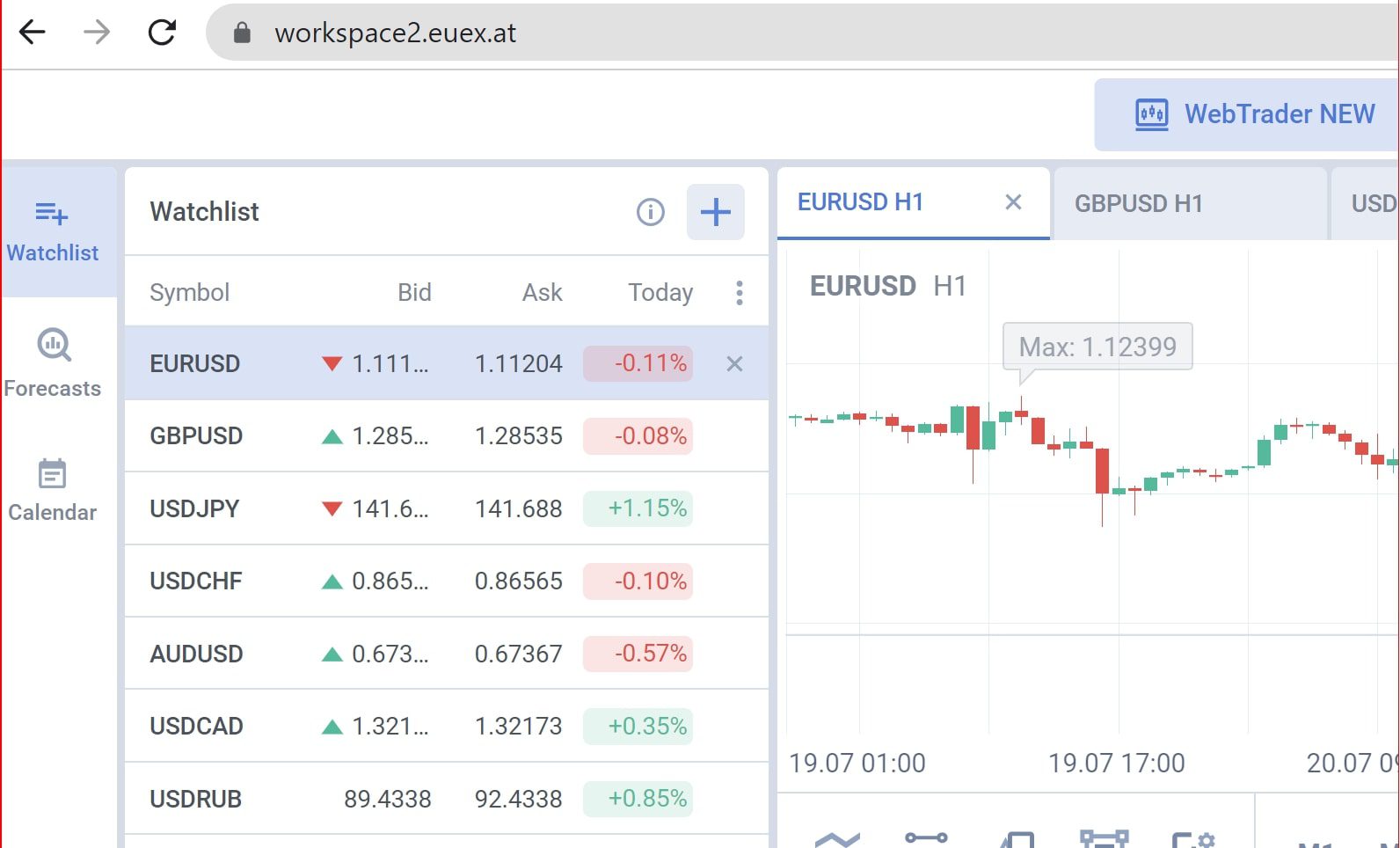Click EURUSD -0.11% change badge
The height and width of the screenshot is (848, 1400).
pyautogui.click(x=638, y=363)
